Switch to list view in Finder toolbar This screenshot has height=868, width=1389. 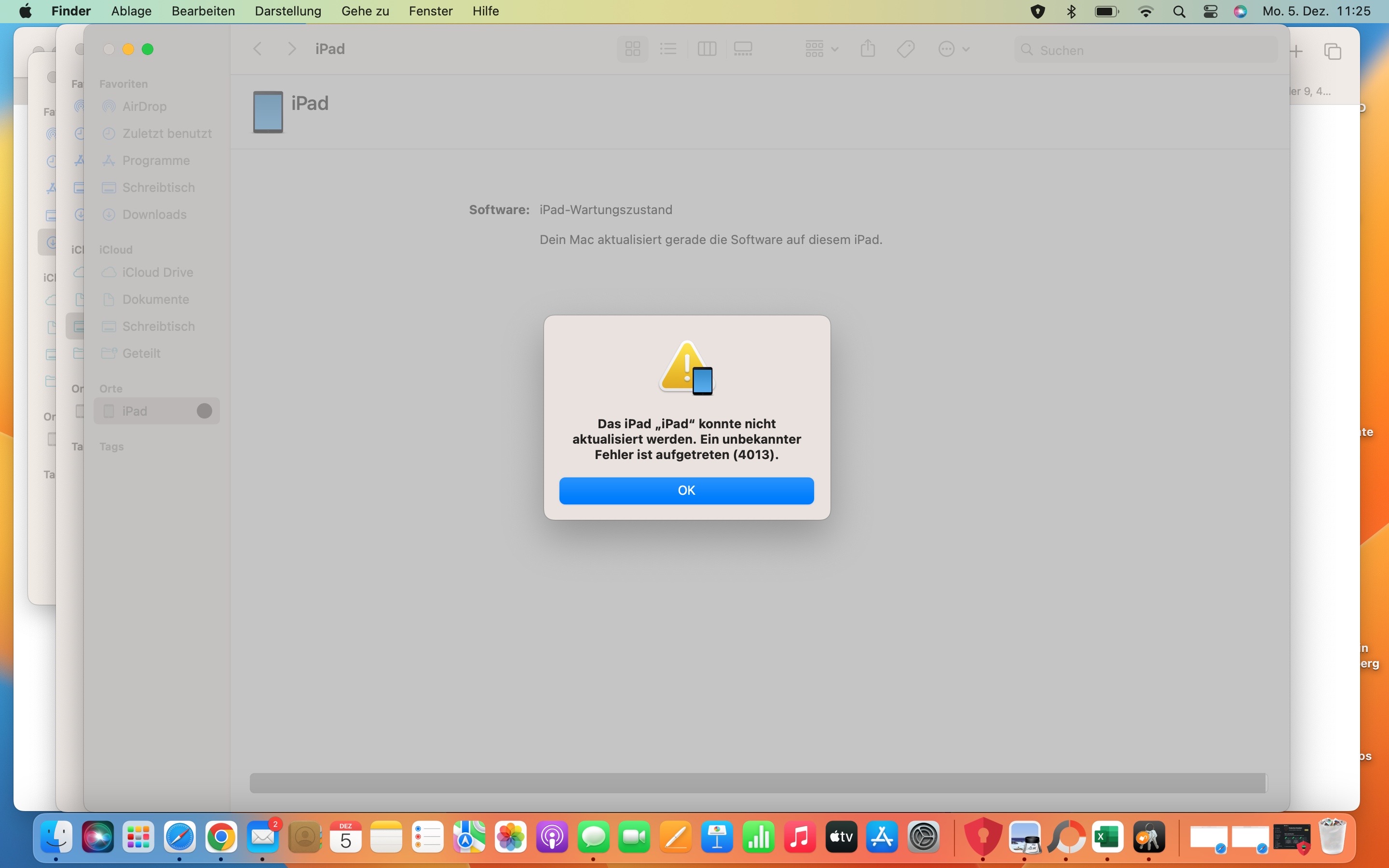668,49
